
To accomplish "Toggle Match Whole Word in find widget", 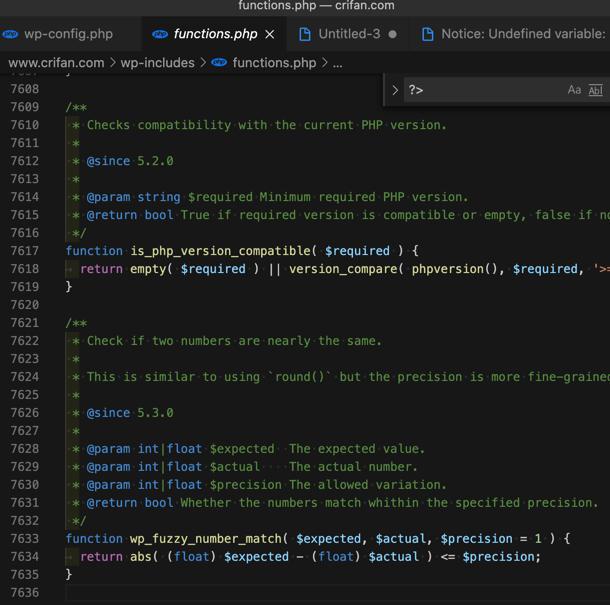I will [595, 90].
